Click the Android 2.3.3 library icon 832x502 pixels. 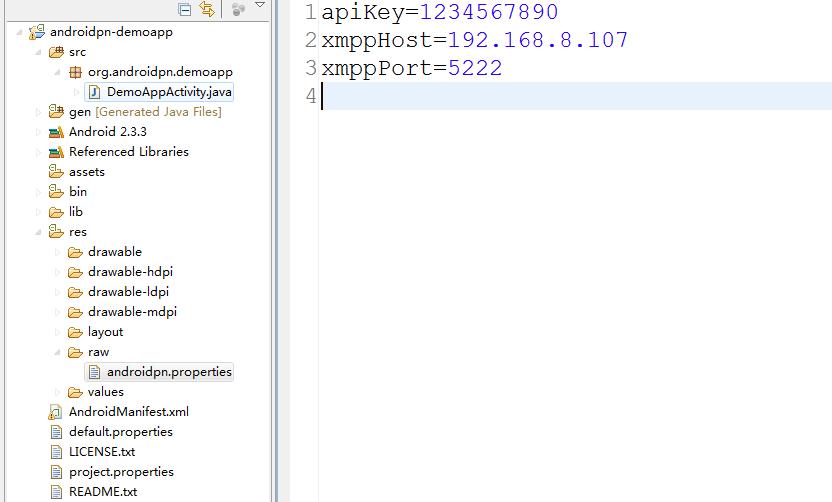(x=56, y=132)
